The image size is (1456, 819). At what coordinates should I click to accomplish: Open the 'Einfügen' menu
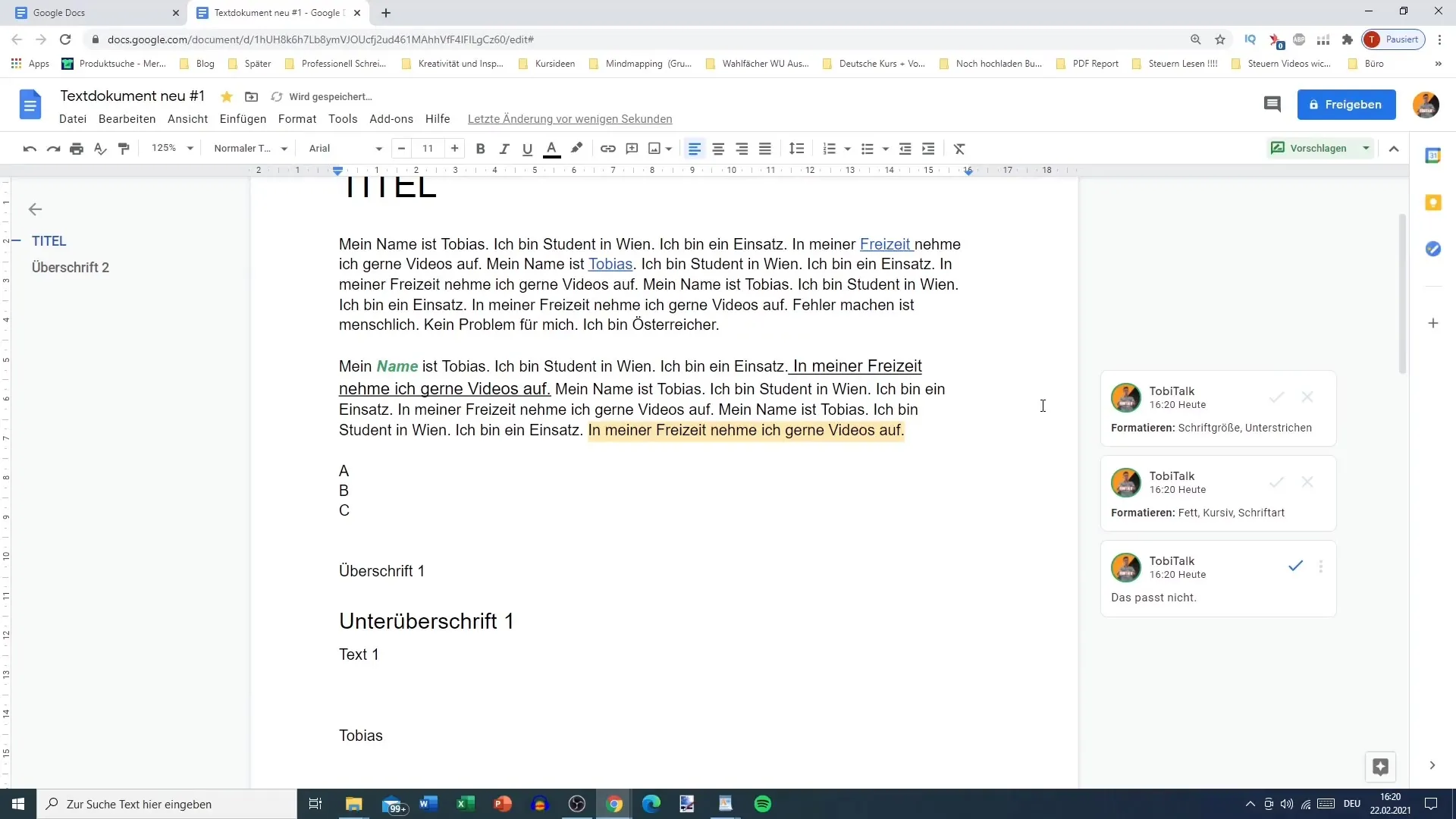pos(243,119)
